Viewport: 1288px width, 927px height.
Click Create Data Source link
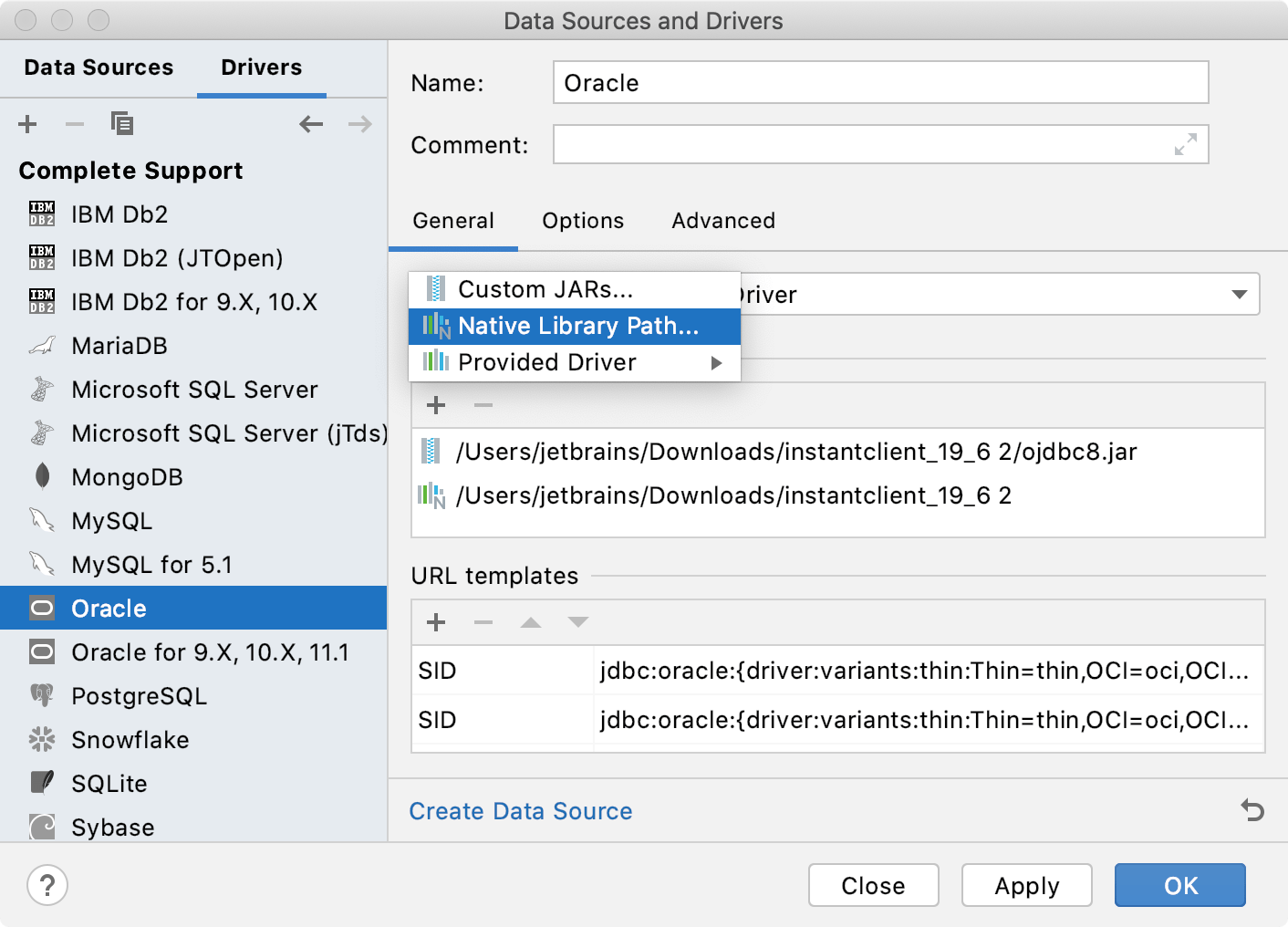coord(521,810)
